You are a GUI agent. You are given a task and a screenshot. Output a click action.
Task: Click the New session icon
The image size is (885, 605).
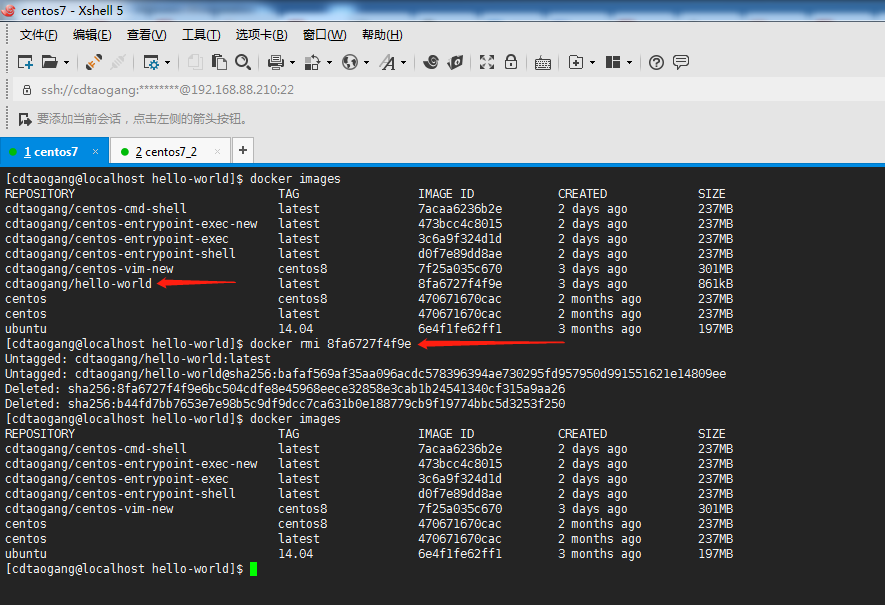[25, 62]
